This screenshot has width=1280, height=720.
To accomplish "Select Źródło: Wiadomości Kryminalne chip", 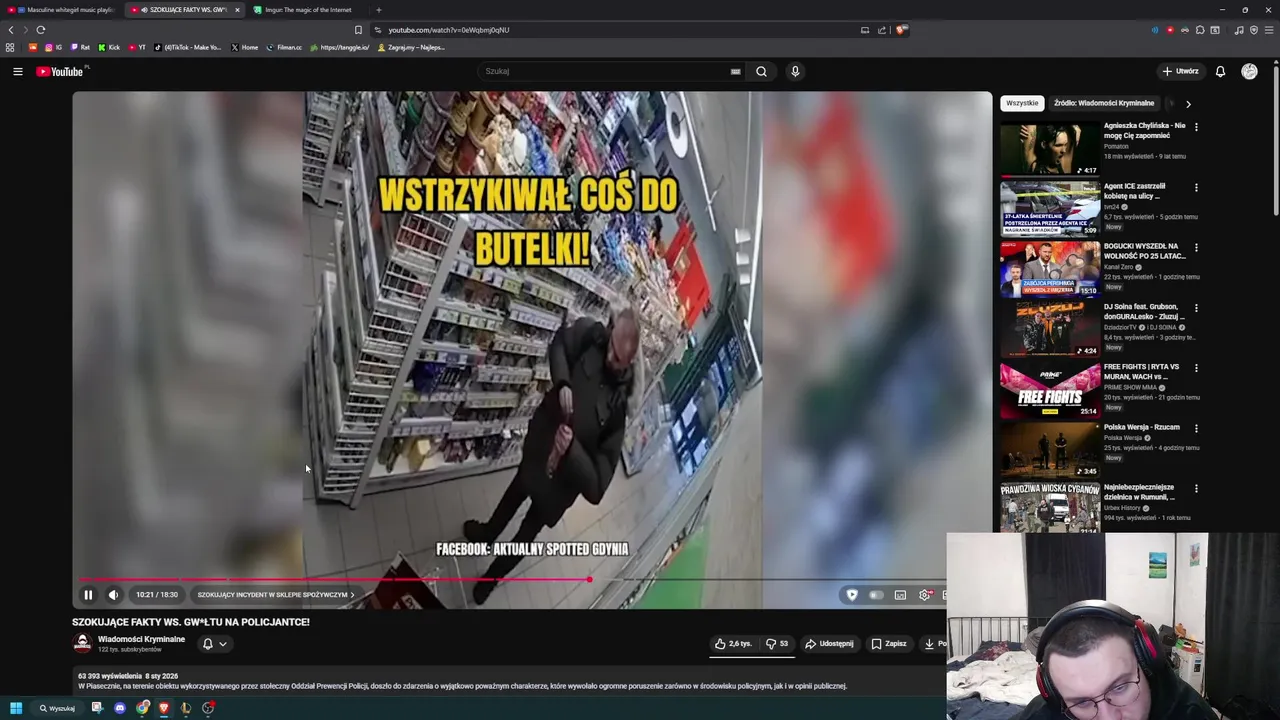I will tap(1104, 103).
